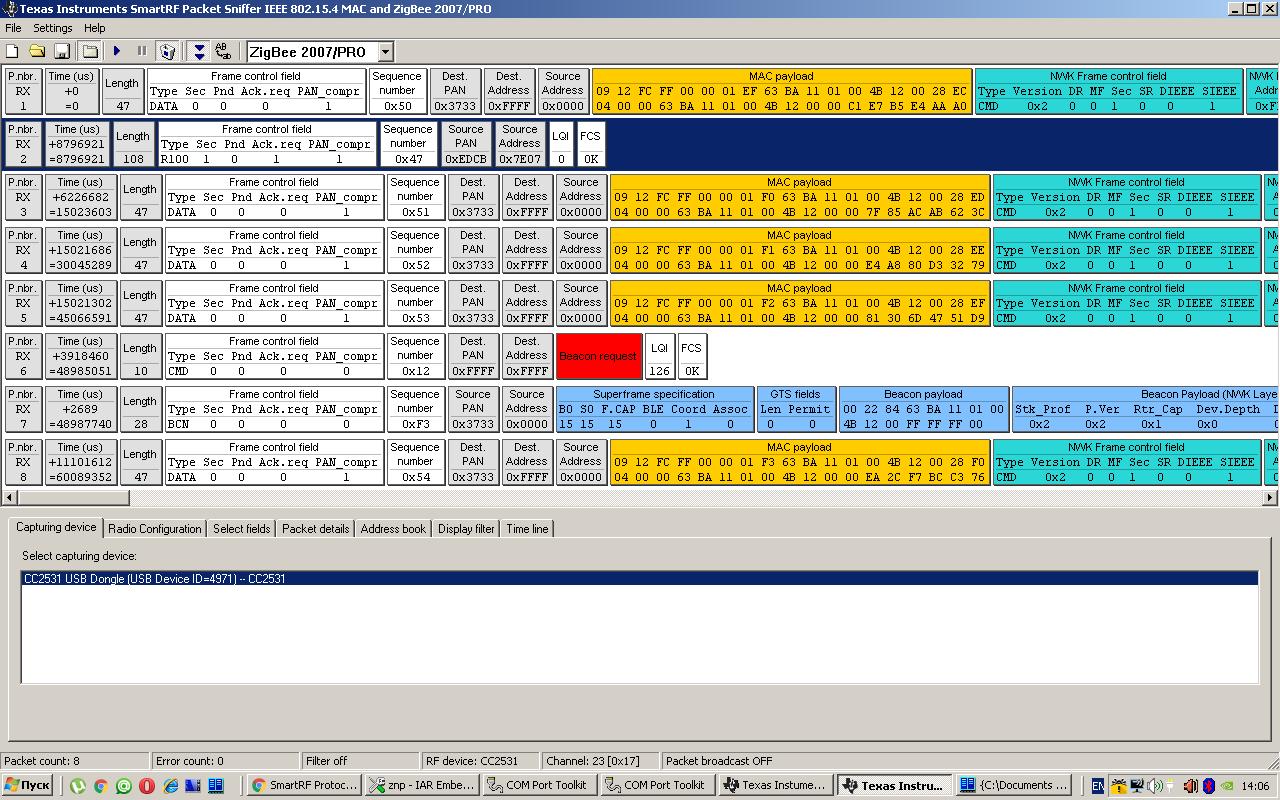The width and height of the screenshot is (1280, 800).
Task: Toggle auto-scroll with the double down-arrow icon
Action: 199,51
